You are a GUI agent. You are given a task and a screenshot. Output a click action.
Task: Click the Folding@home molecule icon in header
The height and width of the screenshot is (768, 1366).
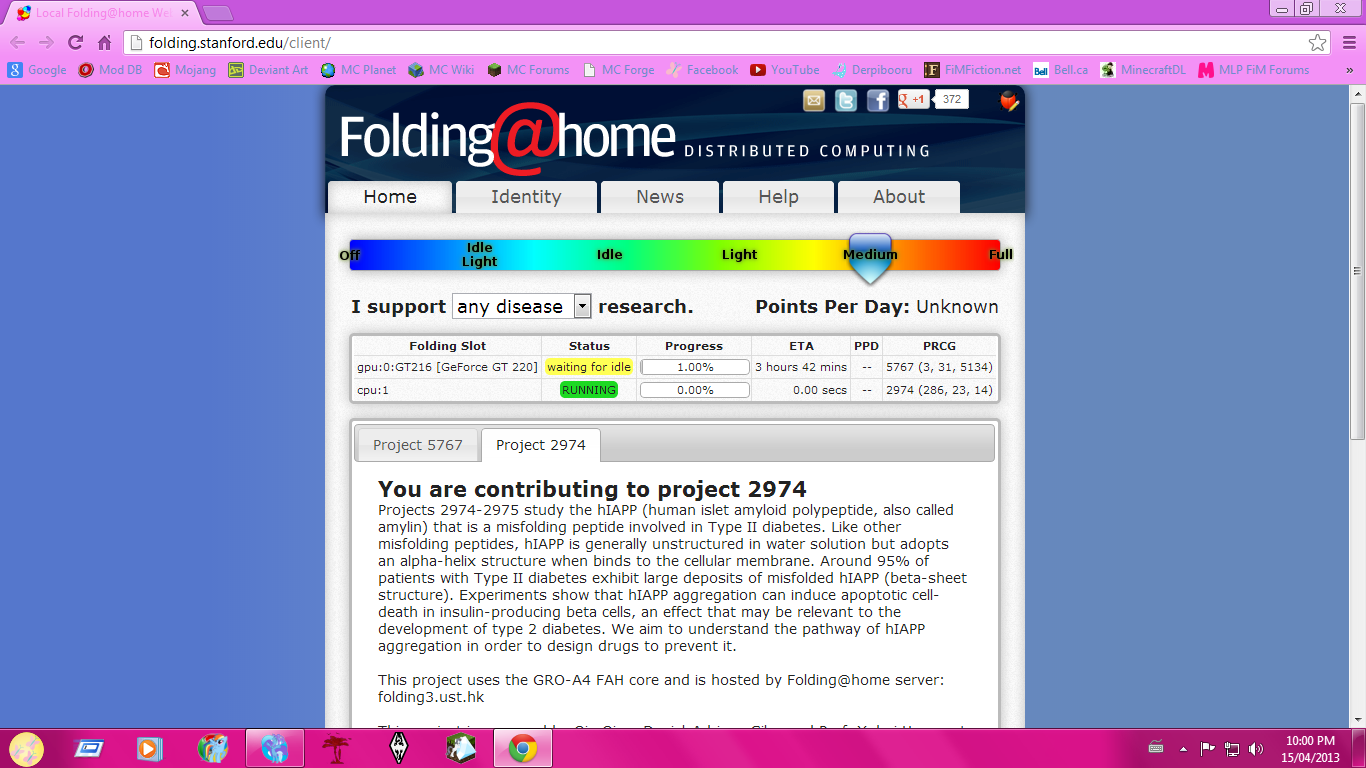[1010, 100]
